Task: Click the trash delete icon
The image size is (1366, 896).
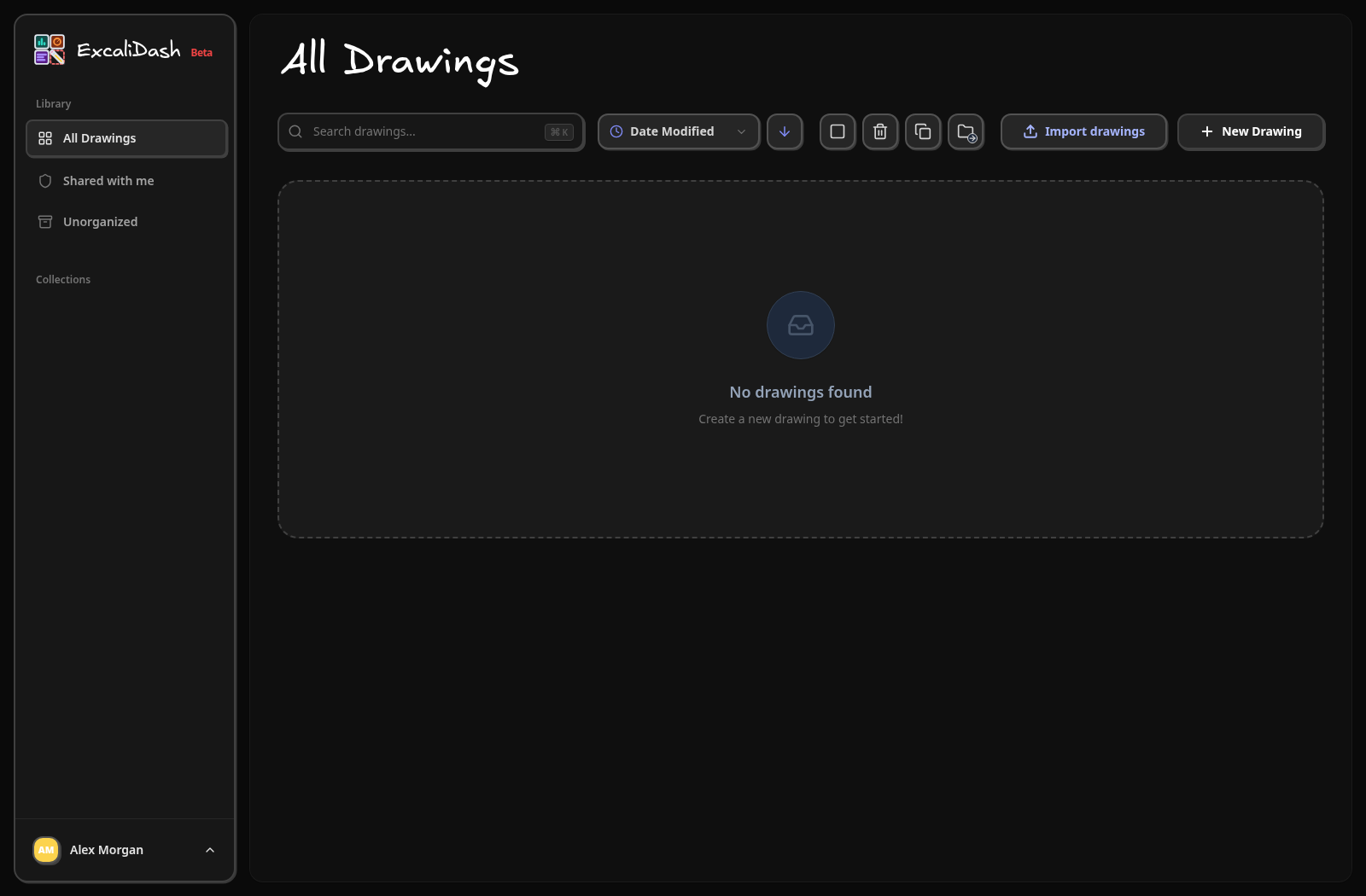Action: click(x=880, y=131)
